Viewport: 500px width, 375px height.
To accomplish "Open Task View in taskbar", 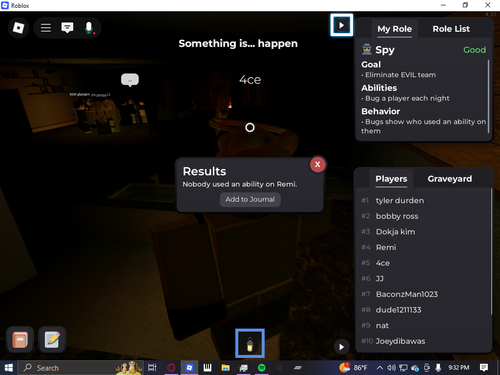I will (152, 368).
